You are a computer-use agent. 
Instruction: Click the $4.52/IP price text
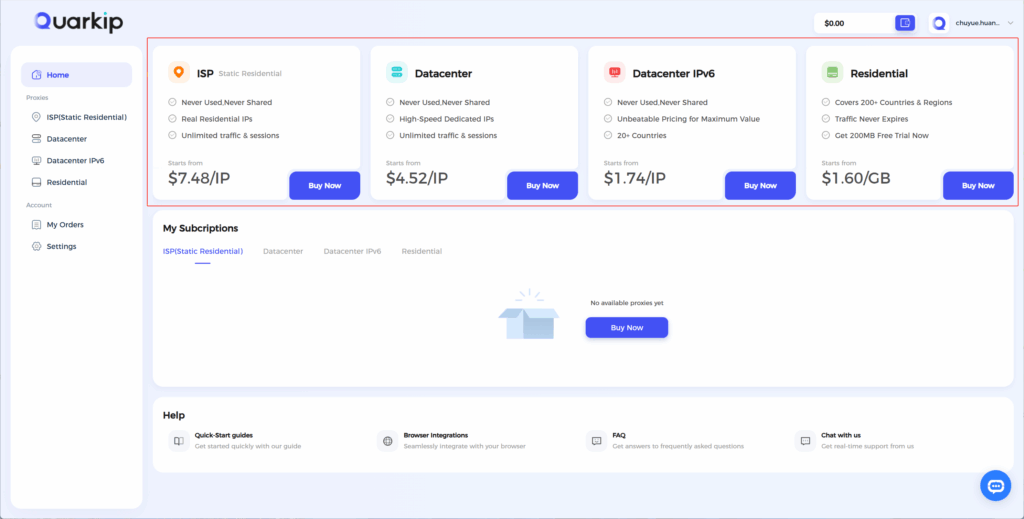click(417, 178)
